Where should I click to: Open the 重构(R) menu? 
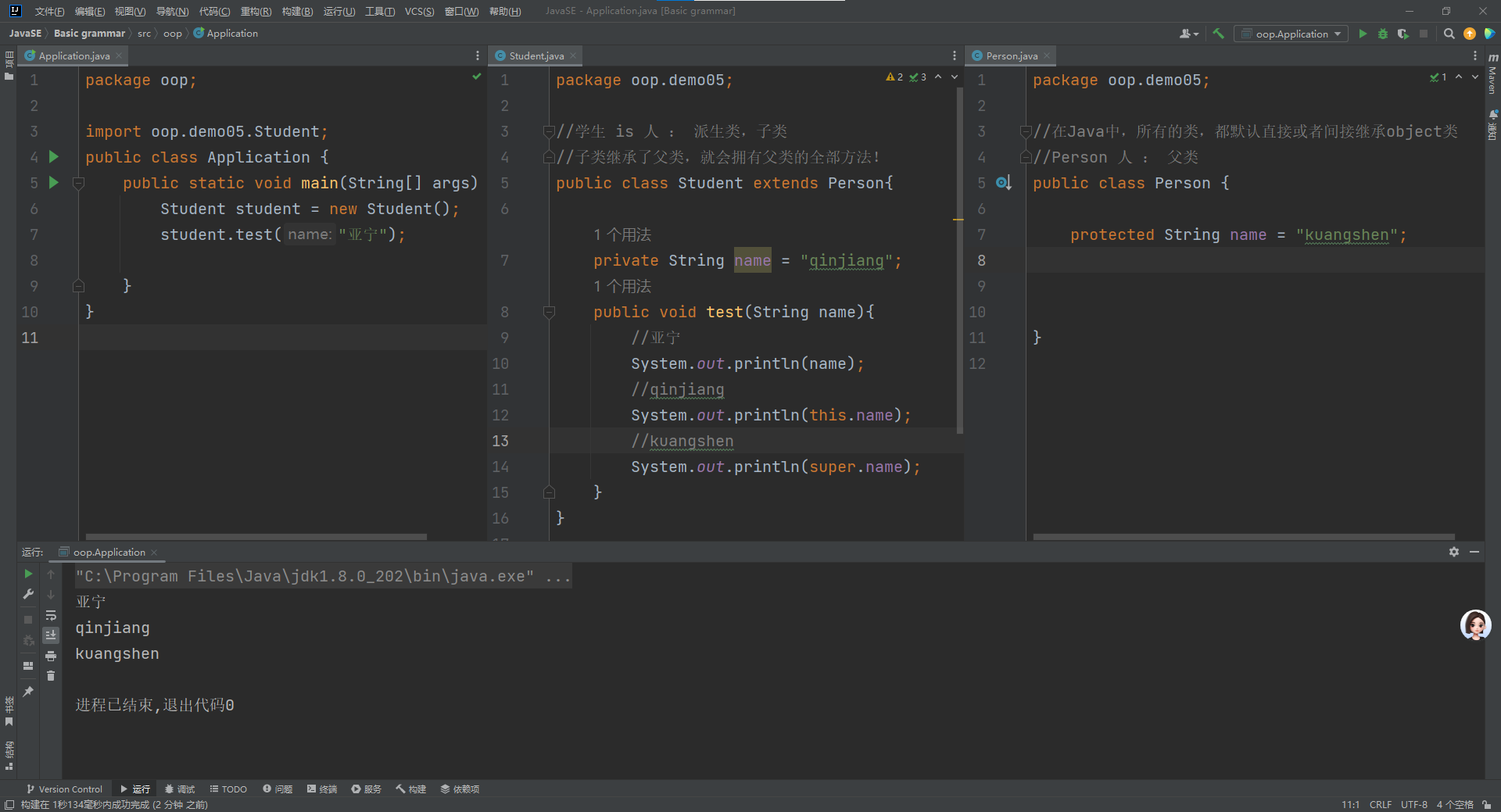click(256, 11)
